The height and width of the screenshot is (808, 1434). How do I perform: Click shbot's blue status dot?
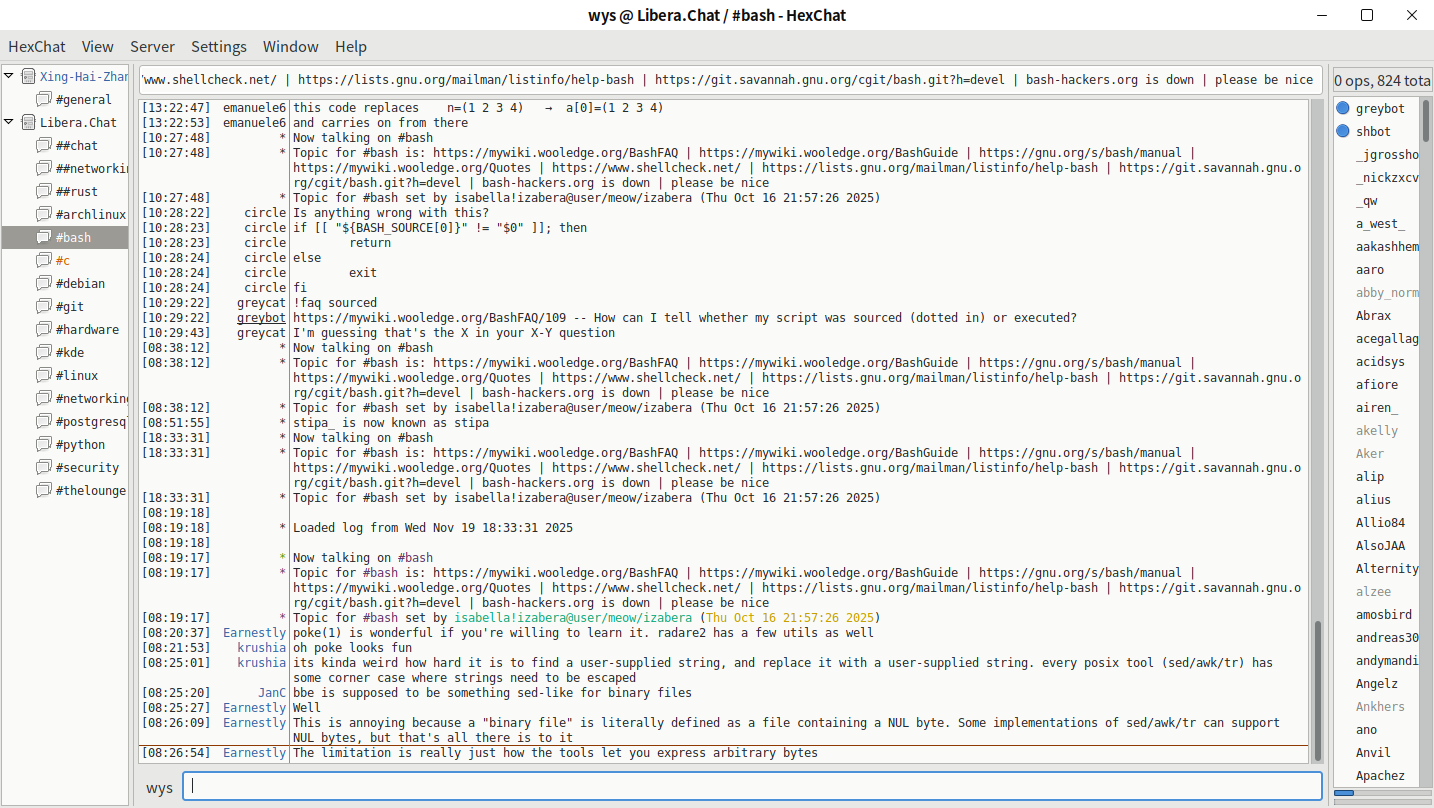(x=1343, y=131)
